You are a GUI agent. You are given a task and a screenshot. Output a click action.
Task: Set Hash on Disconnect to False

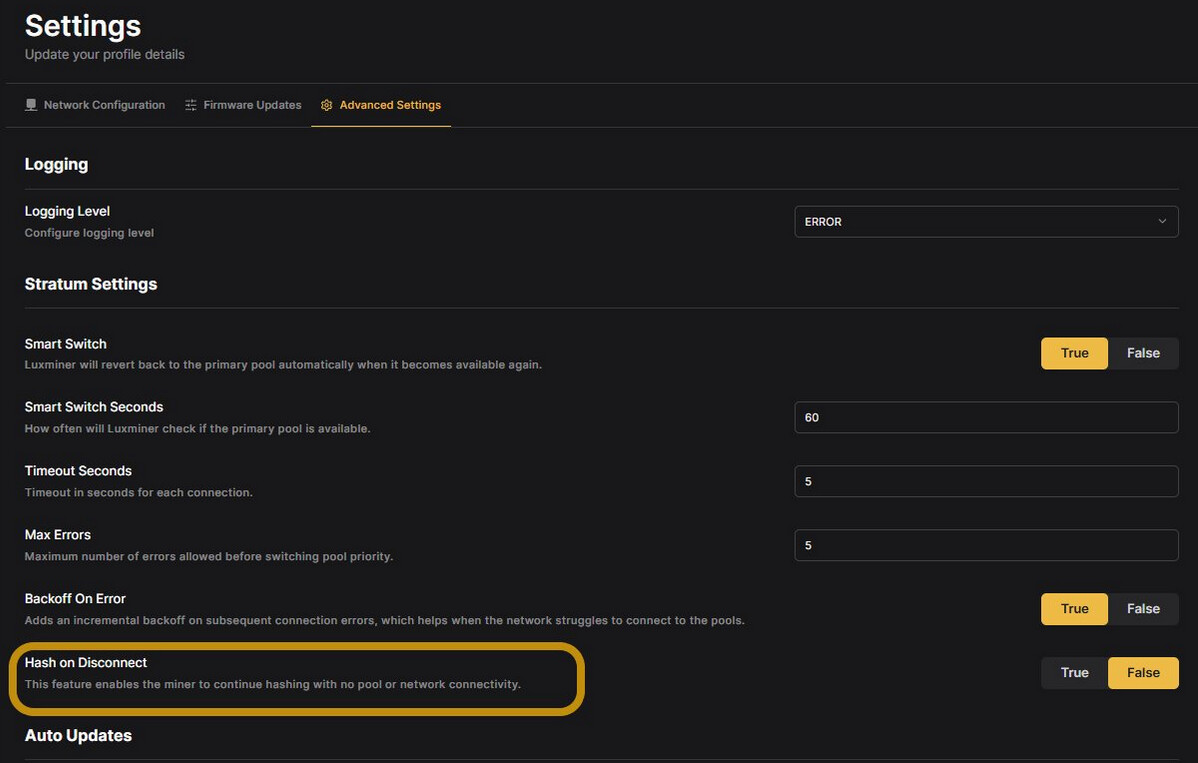tap(1143, 673)
